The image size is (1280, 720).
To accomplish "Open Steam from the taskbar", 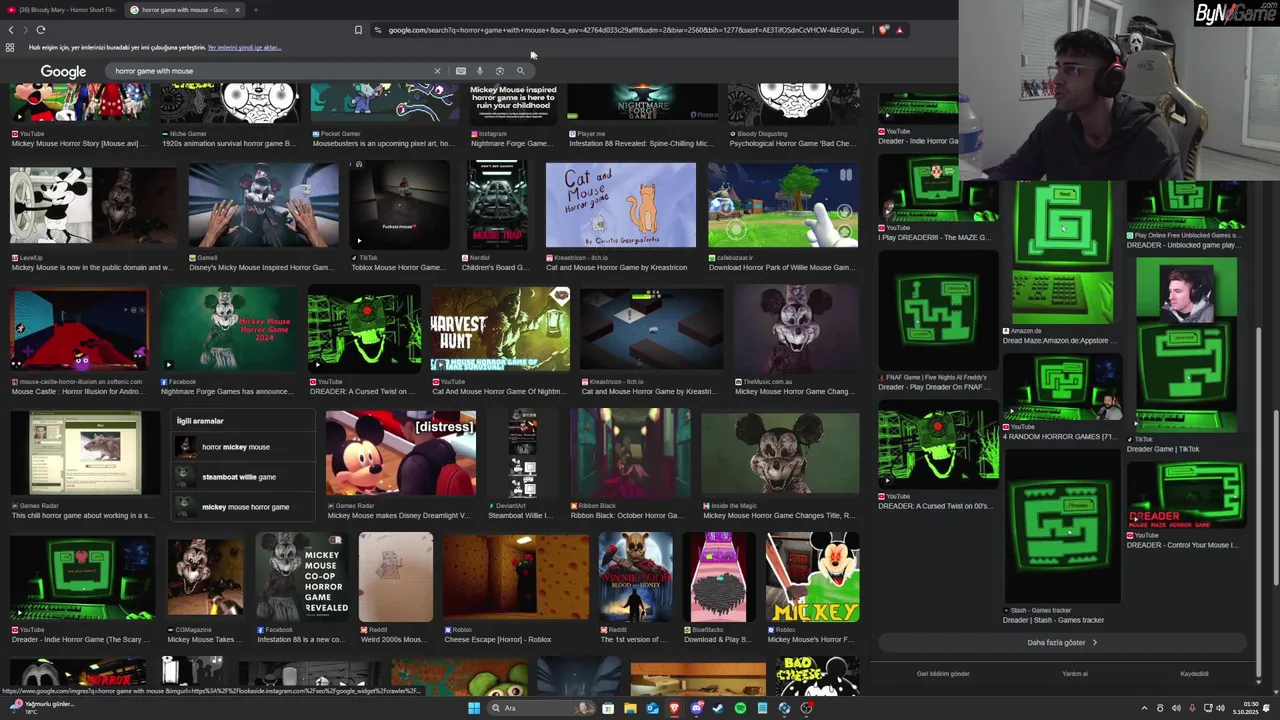I will tap(718, 708).
